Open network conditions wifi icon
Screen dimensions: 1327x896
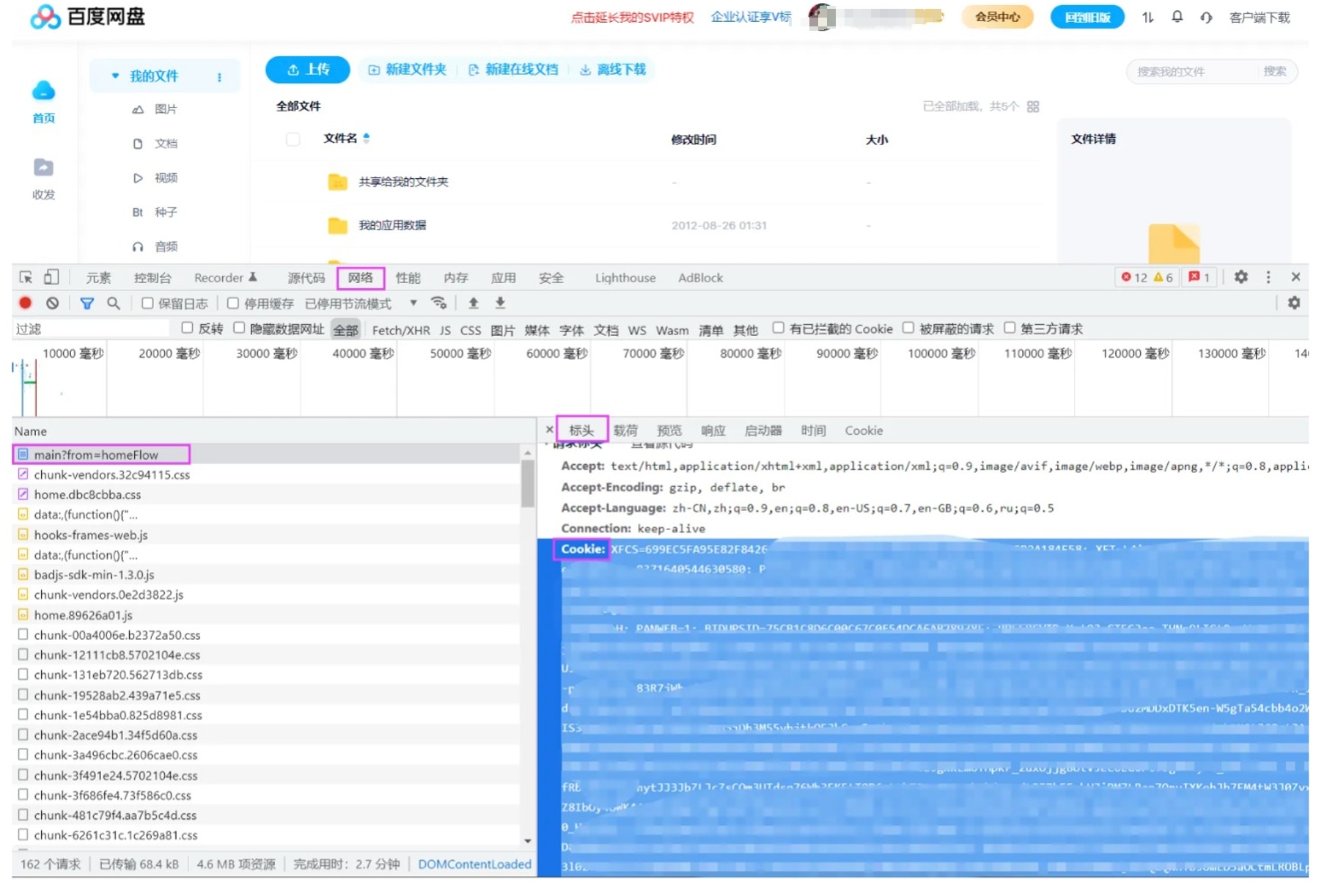(438, 303)
